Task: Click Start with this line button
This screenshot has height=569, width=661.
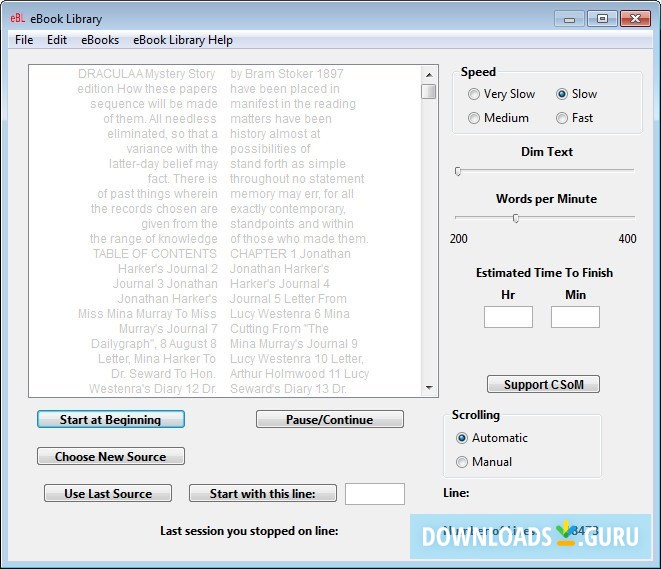Action: [263, 493]
